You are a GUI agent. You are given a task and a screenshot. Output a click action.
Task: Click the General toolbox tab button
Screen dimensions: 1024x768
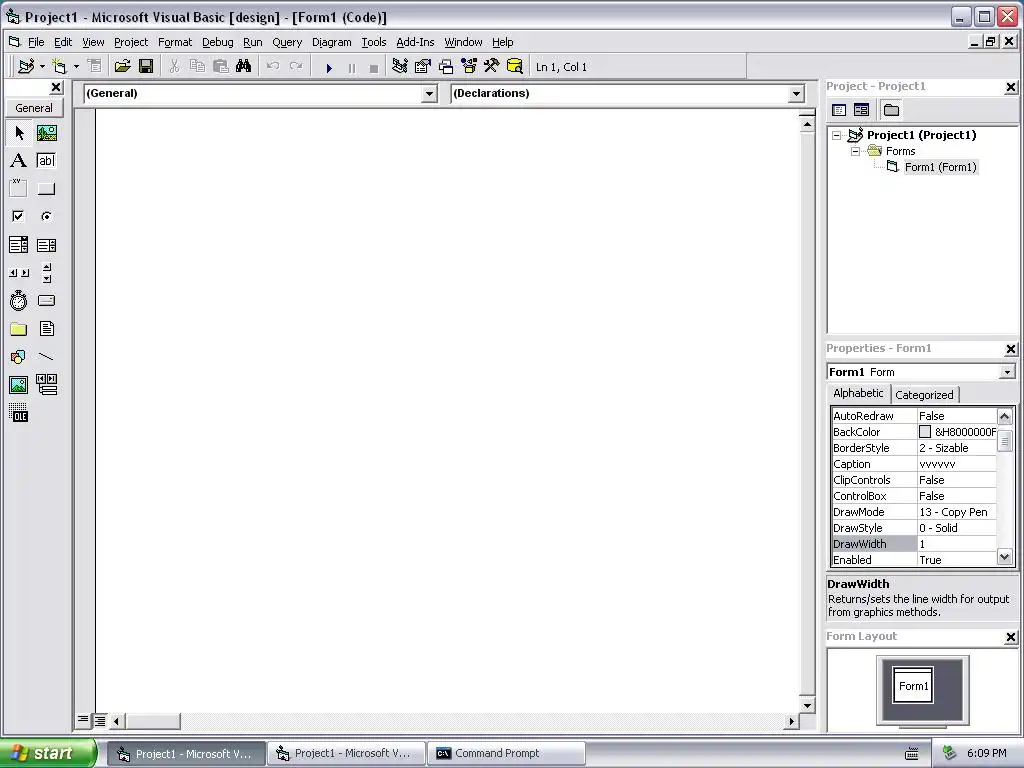pyautogui.click(x=34, y=108)
